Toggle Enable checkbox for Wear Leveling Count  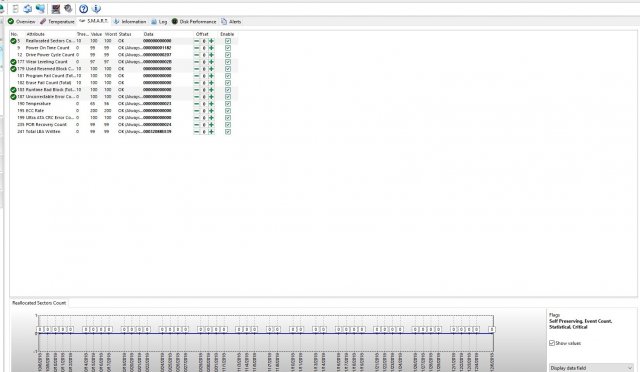tap(228, 62)
